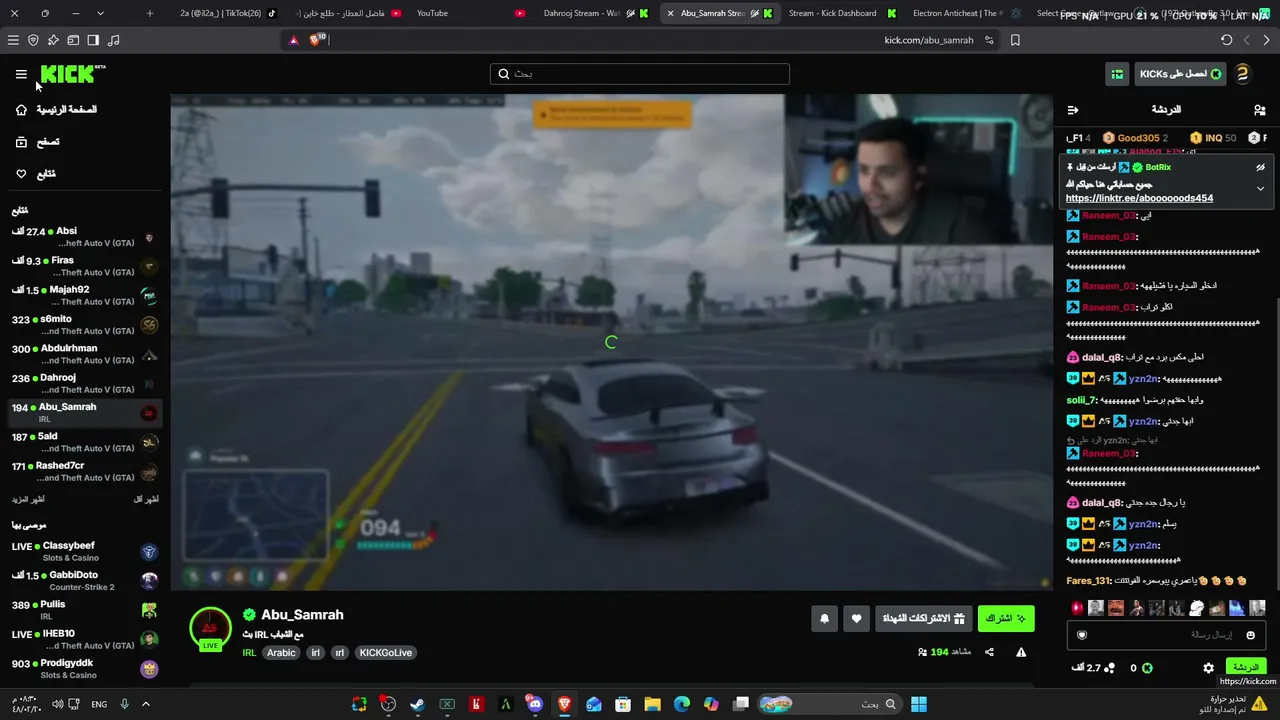Reload the page
Screen dimensions: 1280x720
1227,40
